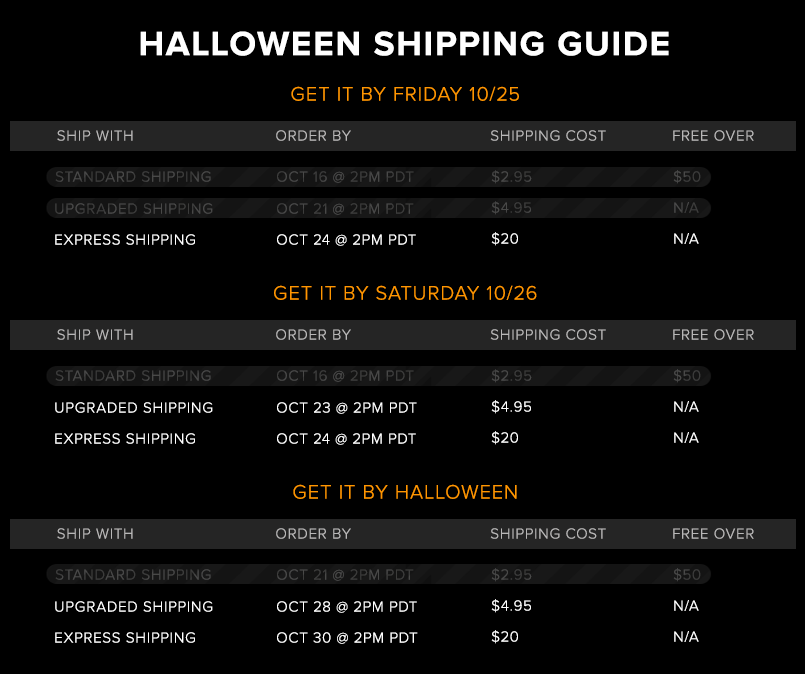Click the disabled Upgraded Shipping Oct 21 row
The height and width of the screenshot is (674, 805).
click(378, 208)
